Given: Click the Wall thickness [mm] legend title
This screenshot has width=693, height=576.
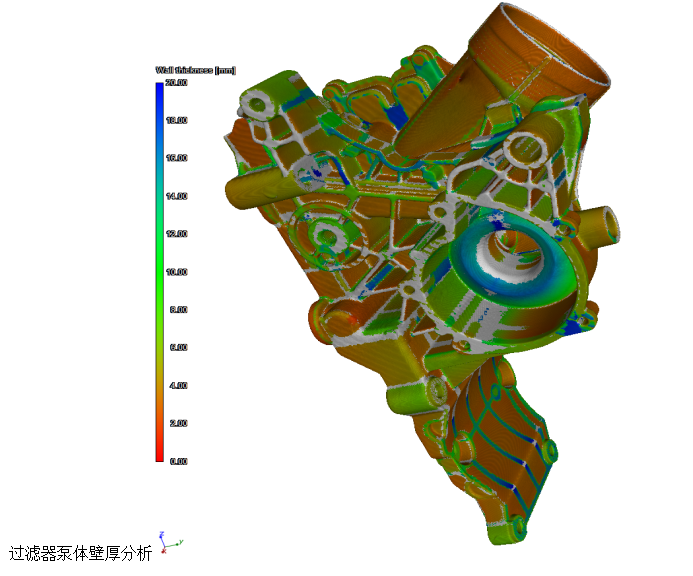Looking at the screenshot, I should click(195, 70).
